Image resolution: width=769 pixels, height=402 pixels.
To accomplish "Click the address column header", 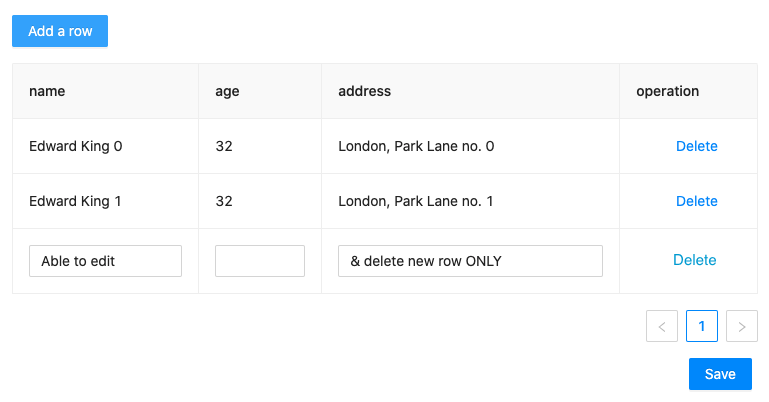I will 364,91.
